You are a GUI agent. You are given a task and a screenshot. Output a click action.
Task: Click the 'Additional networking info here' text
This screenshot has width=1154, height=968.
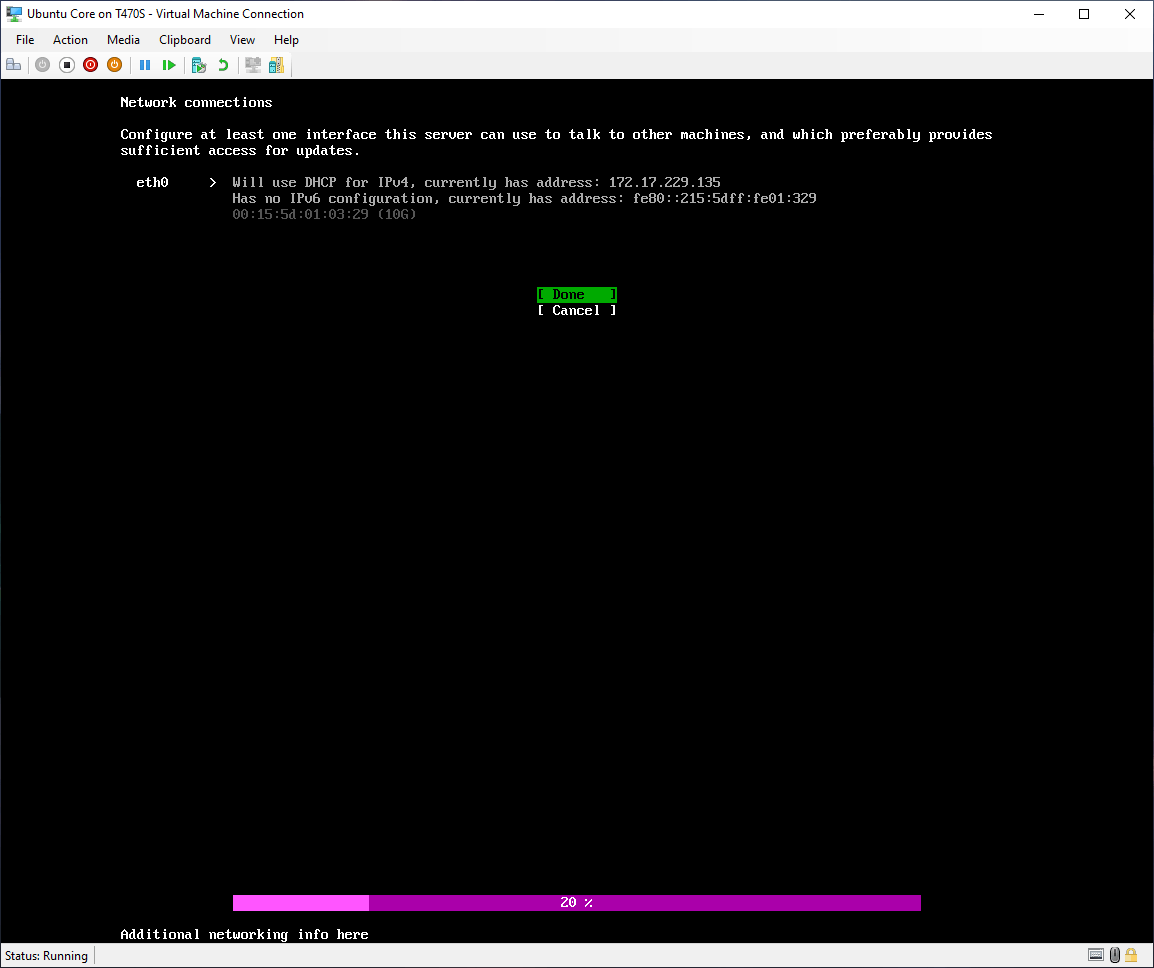click(x=244, y=934)
